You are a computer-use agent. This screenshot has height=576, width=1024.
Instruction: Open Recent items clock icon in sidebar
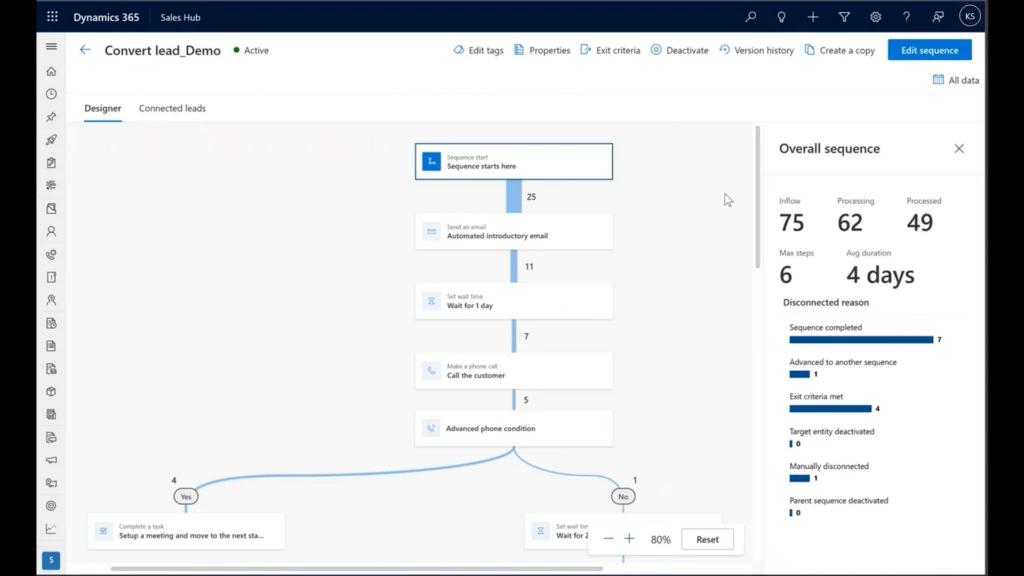tap(51, 94)
